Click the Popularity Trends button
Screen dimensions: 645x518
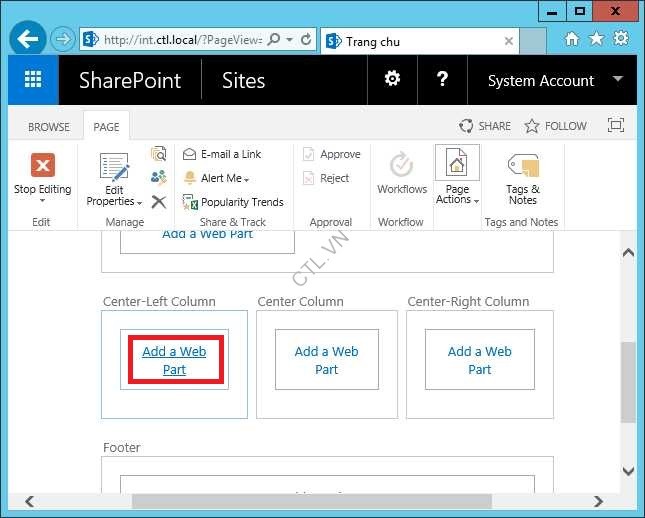coord(234,202)
